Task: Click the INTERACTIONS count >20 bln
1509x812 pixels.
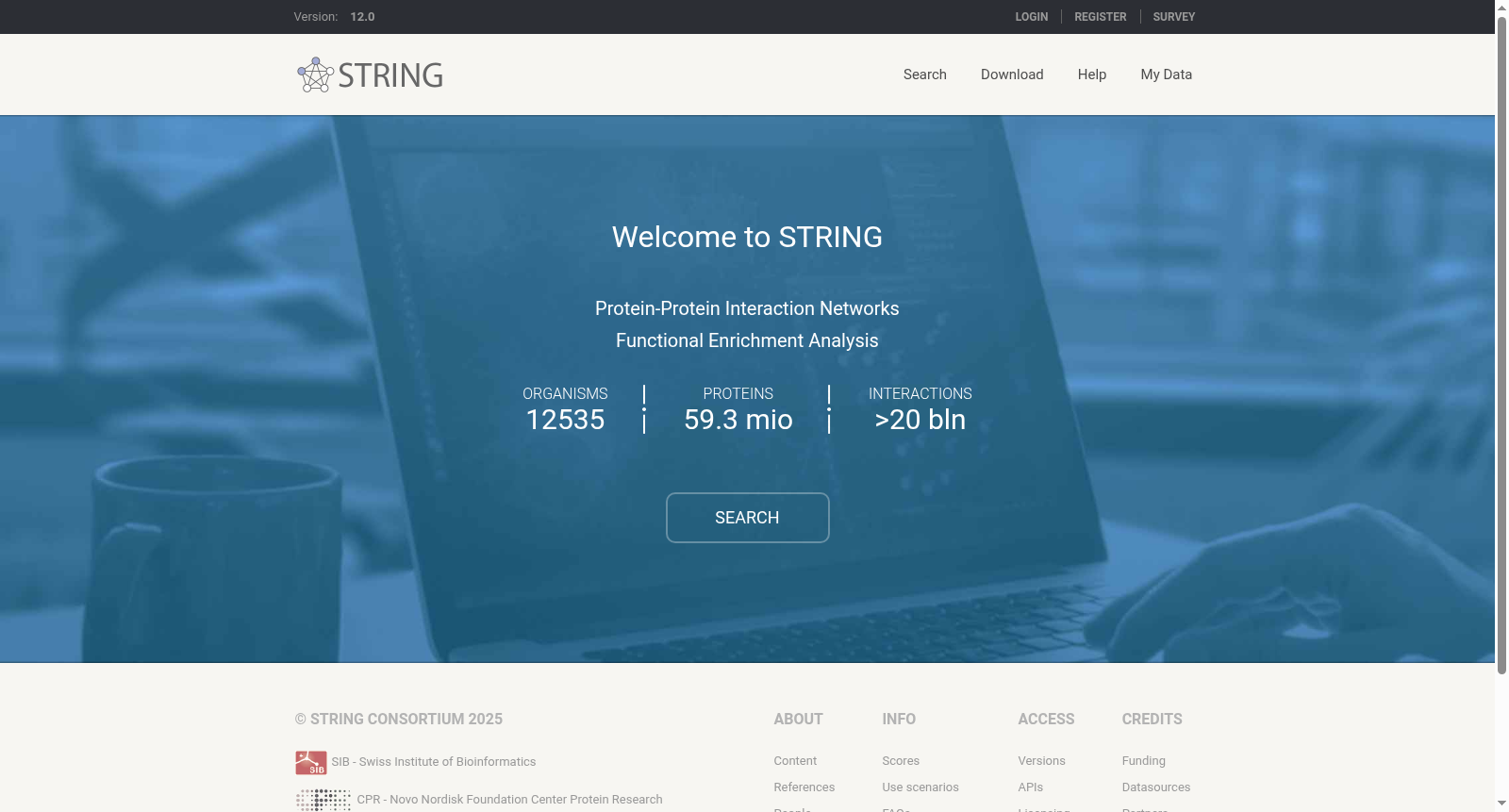Action: pos(920,420)
